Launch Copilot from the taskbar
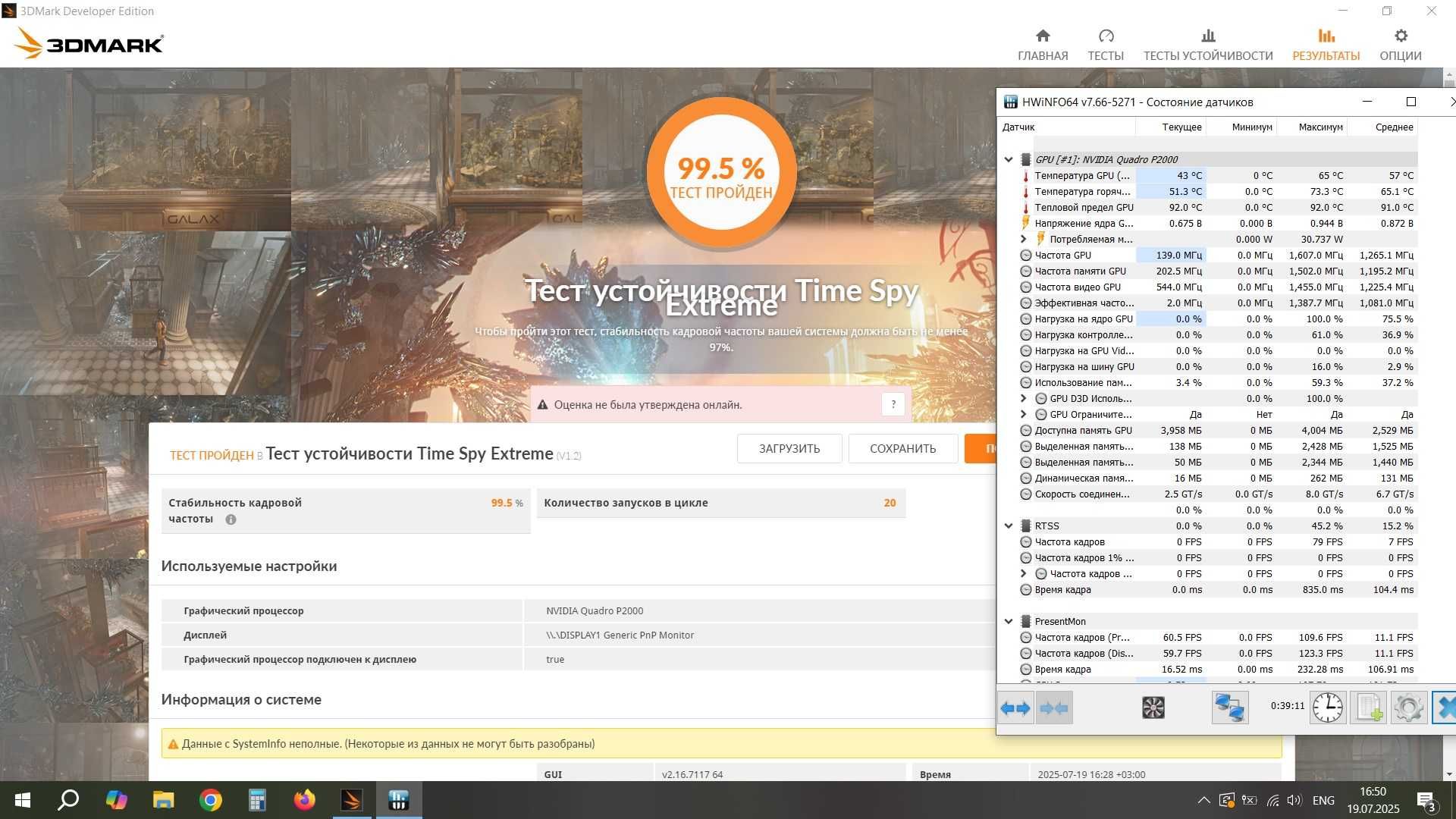 (116, 800)
